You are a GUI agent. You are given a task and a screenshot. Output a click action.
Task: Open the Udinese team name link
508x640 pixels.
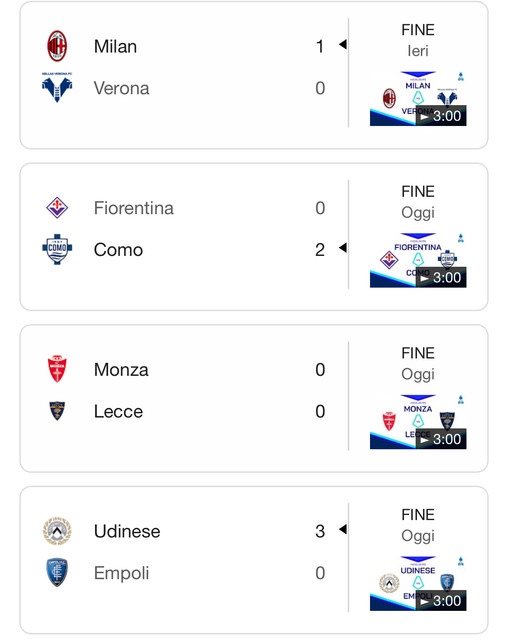click(127, 531)
